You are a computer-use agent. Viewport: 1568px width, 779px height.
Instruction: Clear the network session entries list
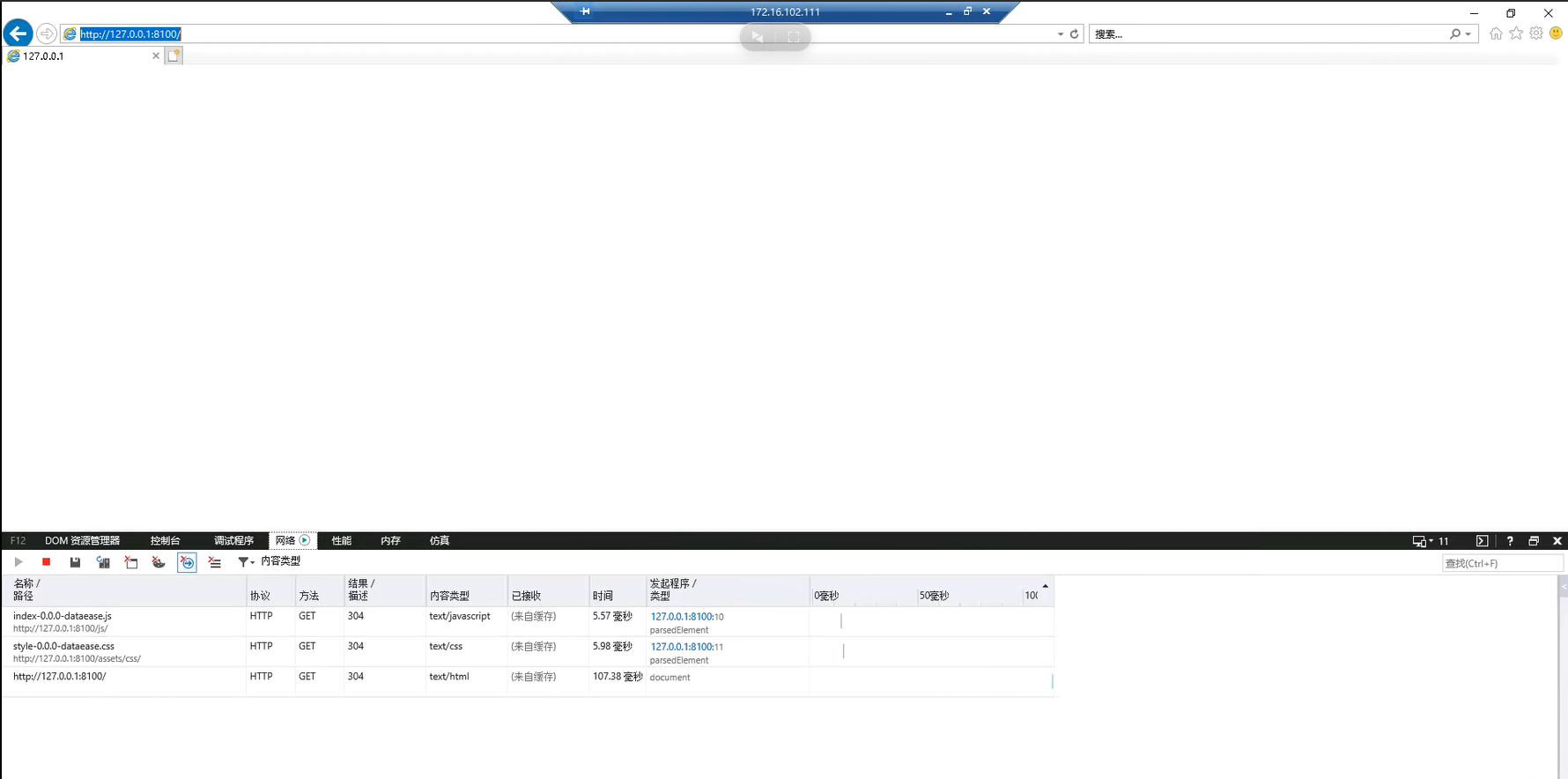(x=215, y=562)
